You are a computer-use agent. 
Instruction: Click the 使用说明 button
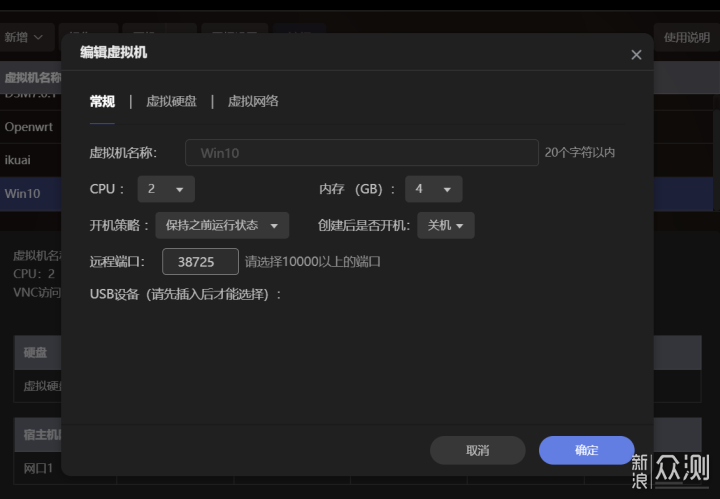(x=687, y=37)
